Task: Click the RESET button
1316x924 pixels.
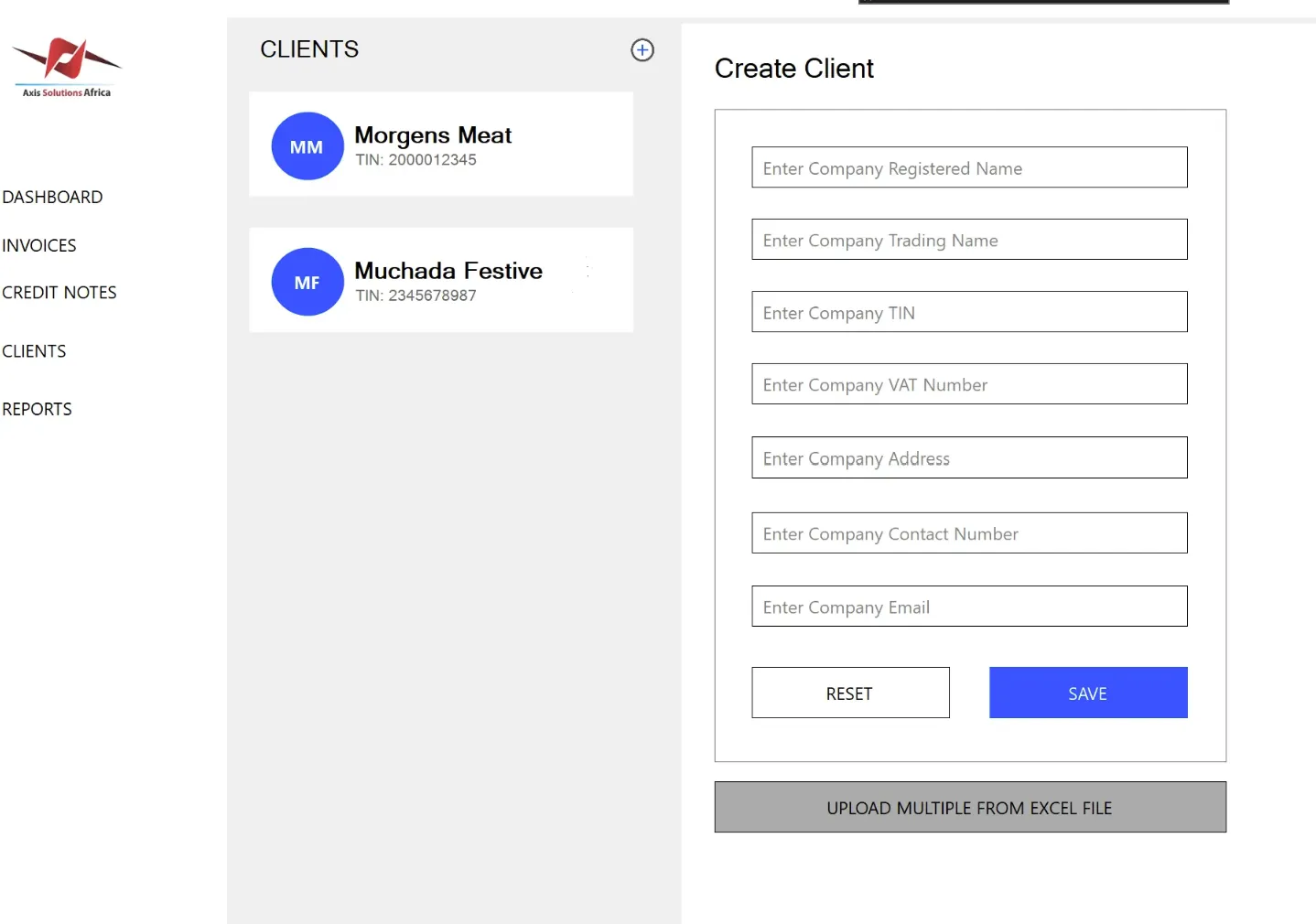Action: pos(850,693)
